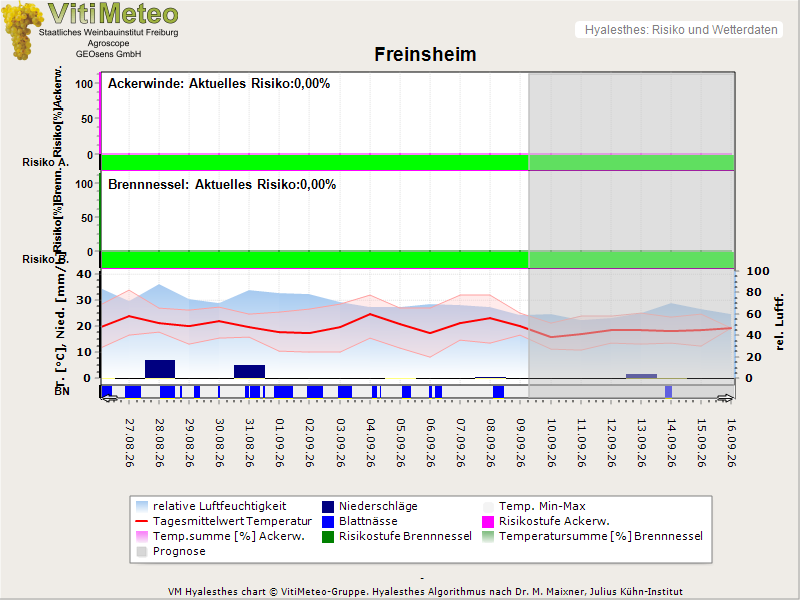Click the 'VitiMeteo' wordmark
This screenshot has width=800, height=600.
pyautogui.click(x=113, y=13)
